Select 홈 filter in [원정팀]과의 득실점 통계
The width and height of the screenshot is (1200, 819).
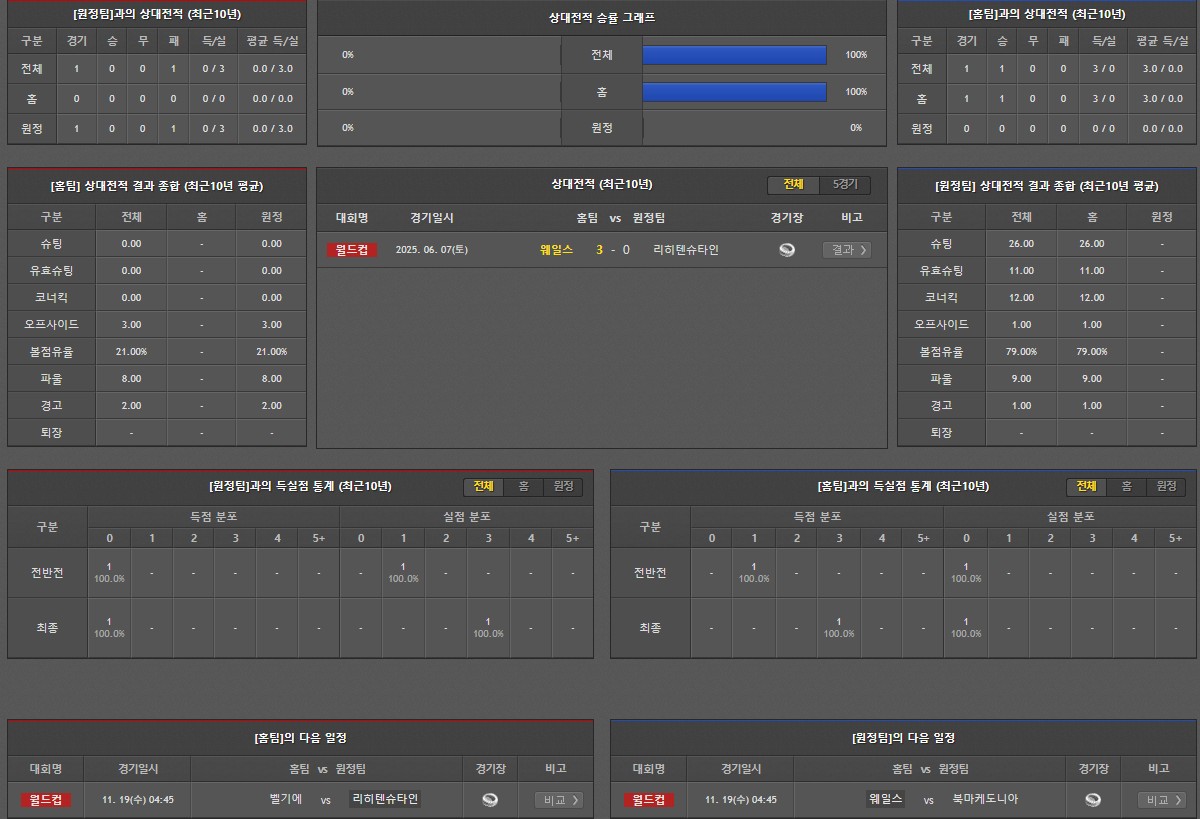coord(523,487)
